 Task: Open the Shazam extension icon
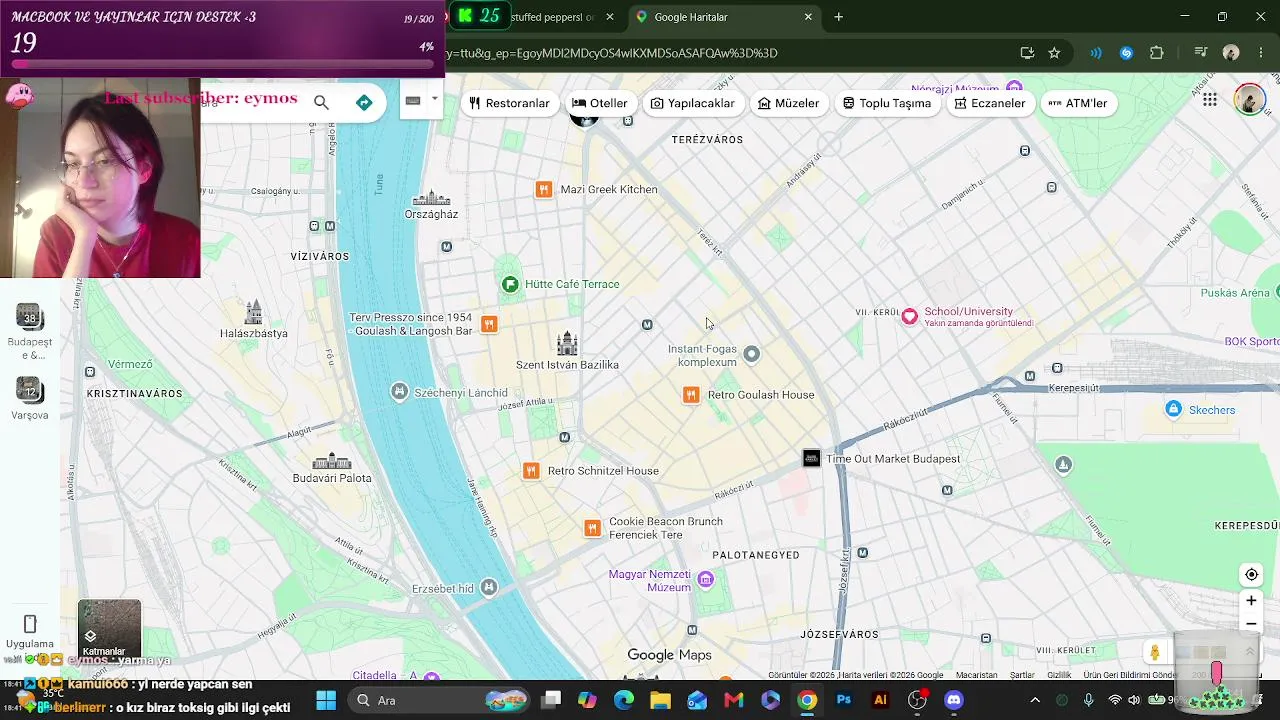click(x=1126, y=53)
